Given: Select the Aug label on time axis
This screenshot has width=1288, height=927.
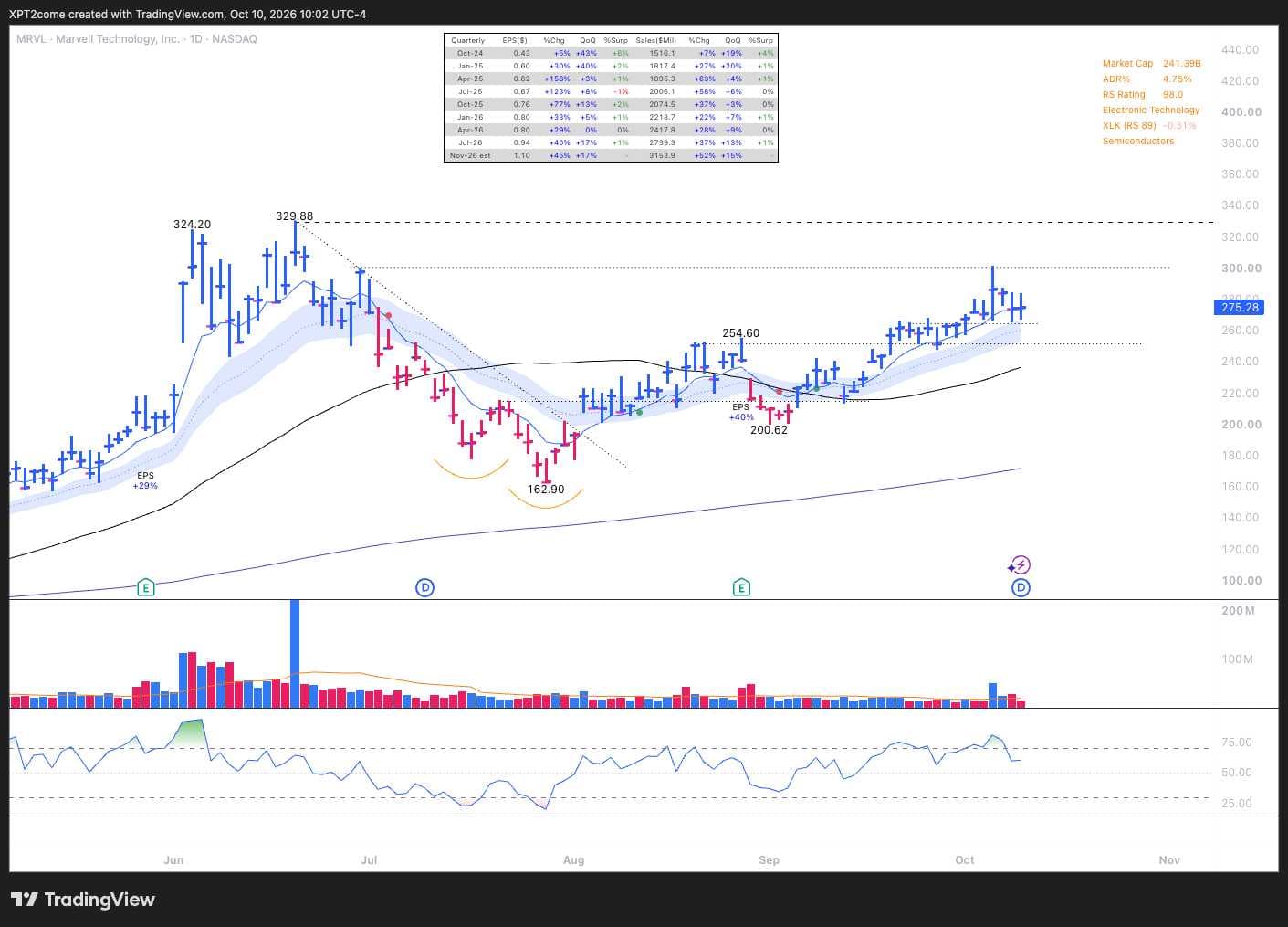Looking at the screenshot, I should (573, 860).
